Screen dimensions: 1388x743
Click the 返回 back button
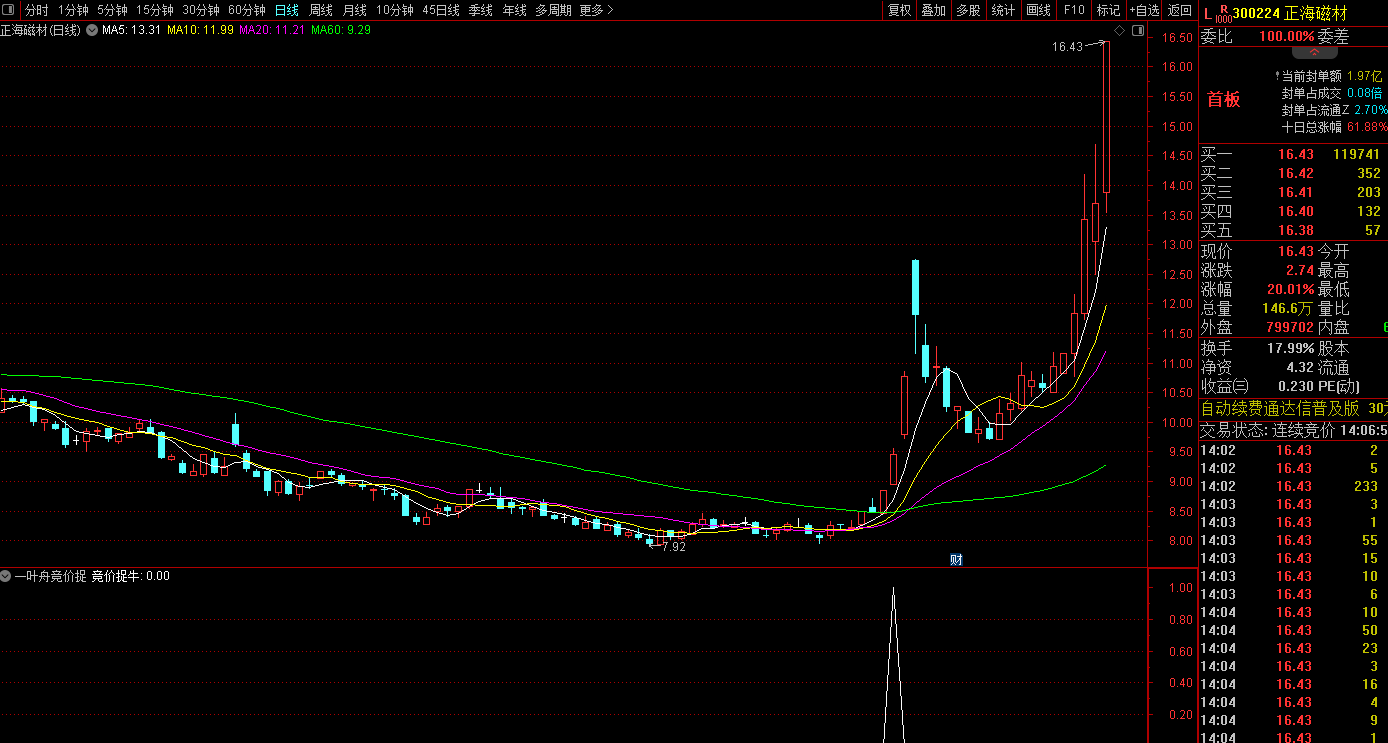pyautogui.click(x=1180, y=10)
